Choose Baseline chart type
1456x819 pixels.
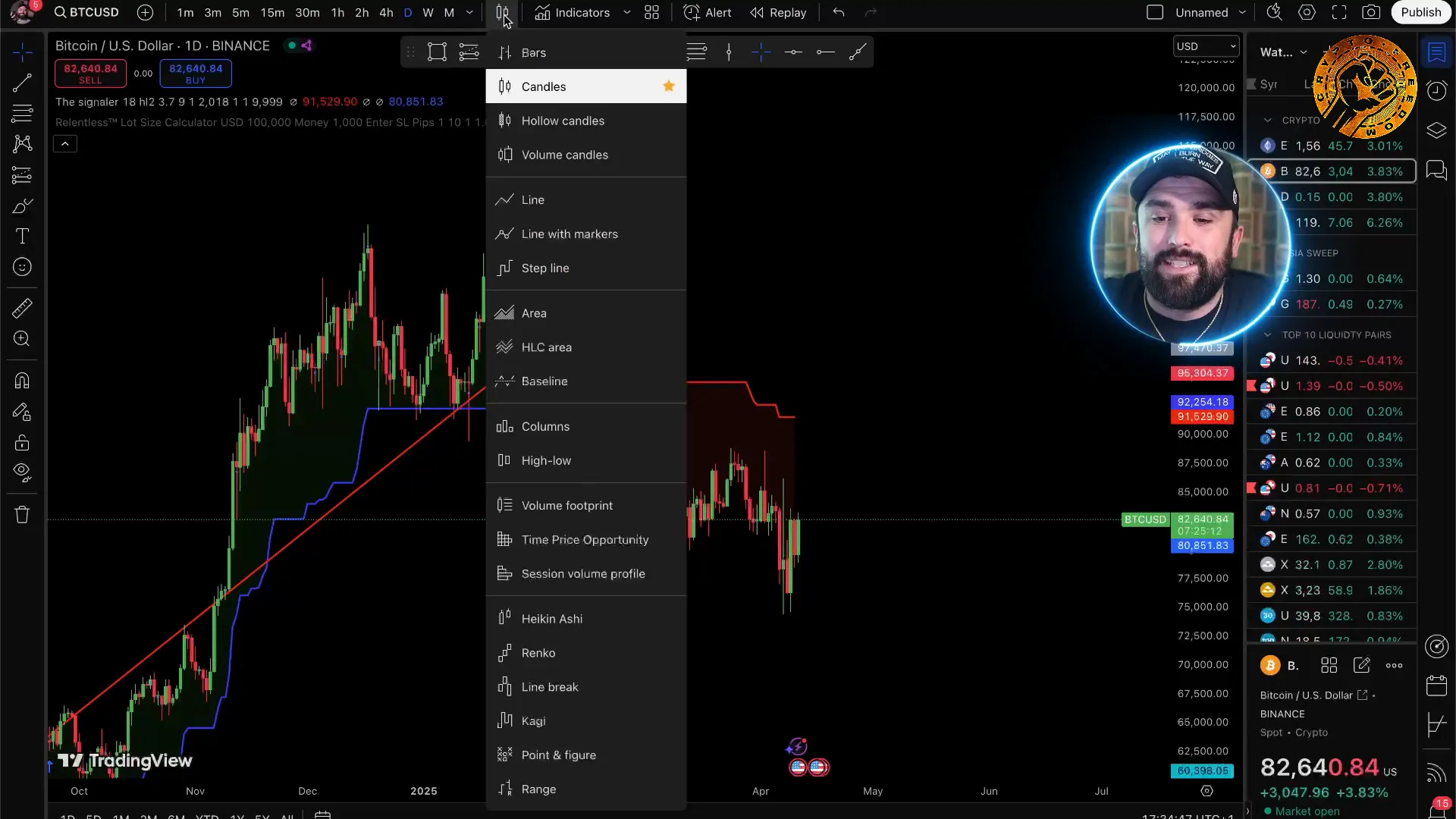(585, 381)
